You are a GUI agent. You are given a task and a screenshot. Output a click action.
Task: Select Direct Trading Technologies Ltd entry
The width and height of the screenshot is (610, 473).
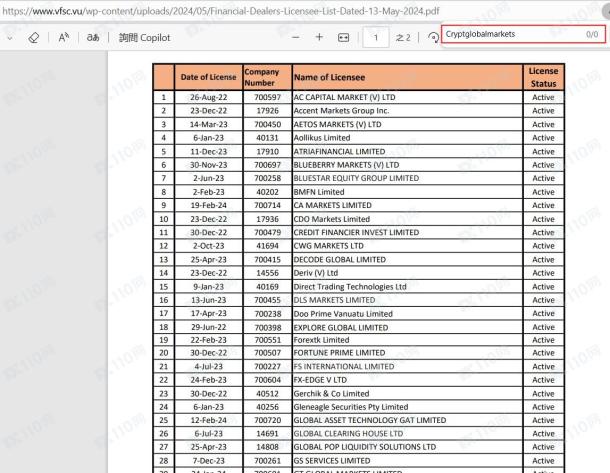pos(350,287)
